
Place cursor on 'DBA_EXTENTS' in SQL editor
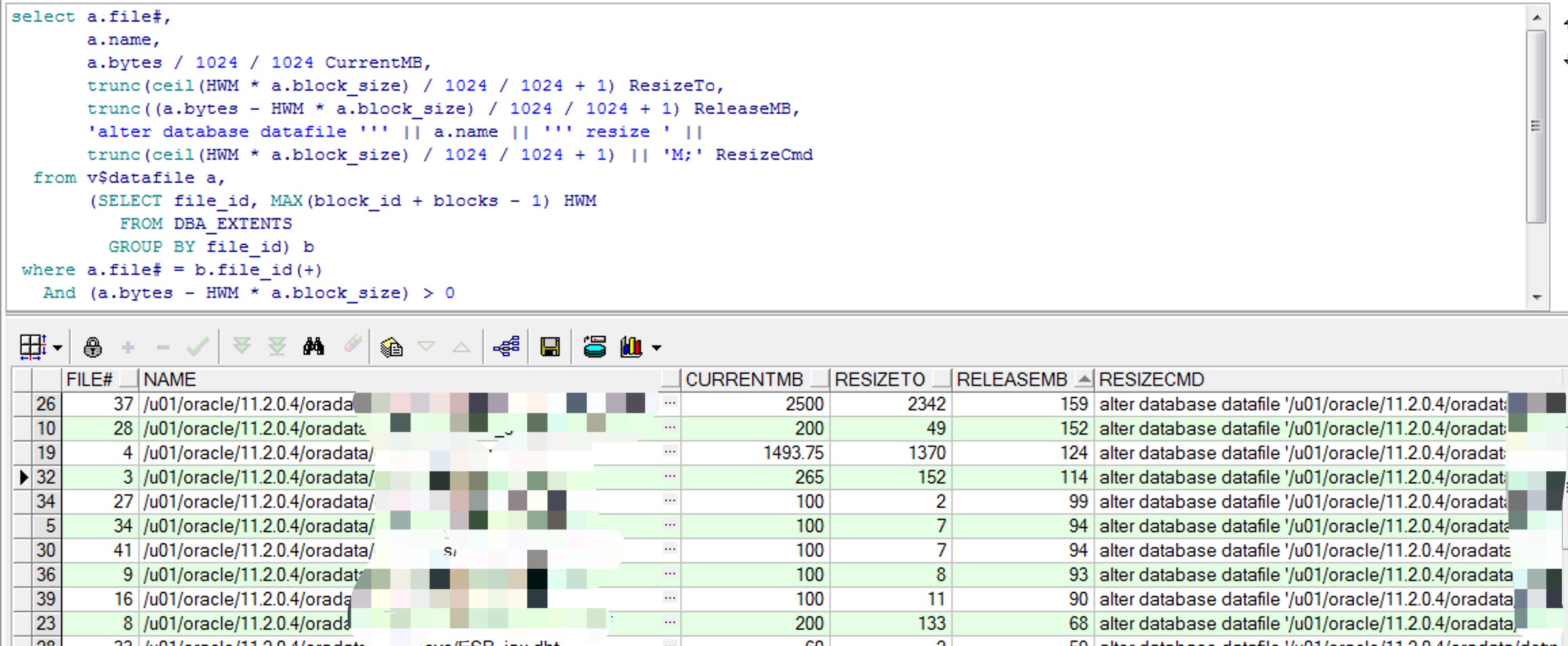(x=232, y=223)
